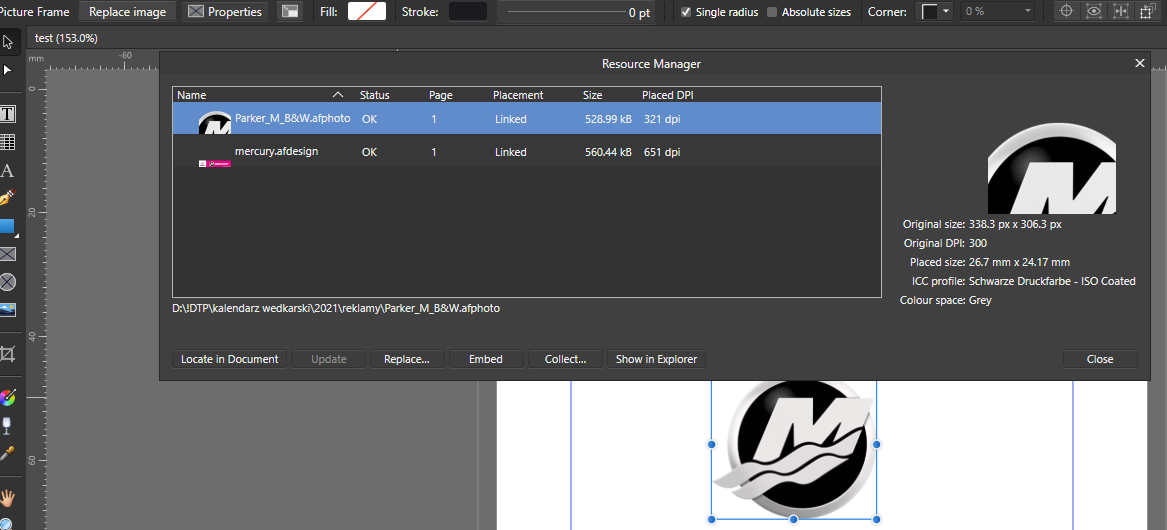Click Locate in Document button

pos(230,359)
